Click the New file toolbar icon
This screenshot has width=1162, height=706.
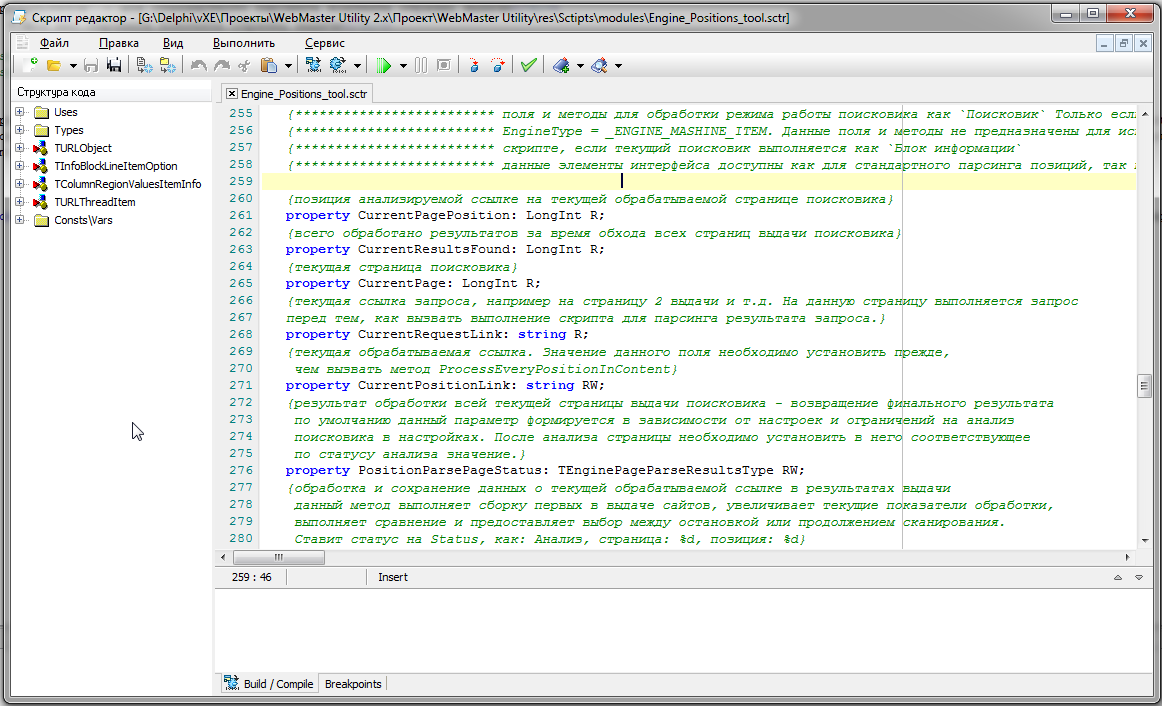(x=30, y=65)
